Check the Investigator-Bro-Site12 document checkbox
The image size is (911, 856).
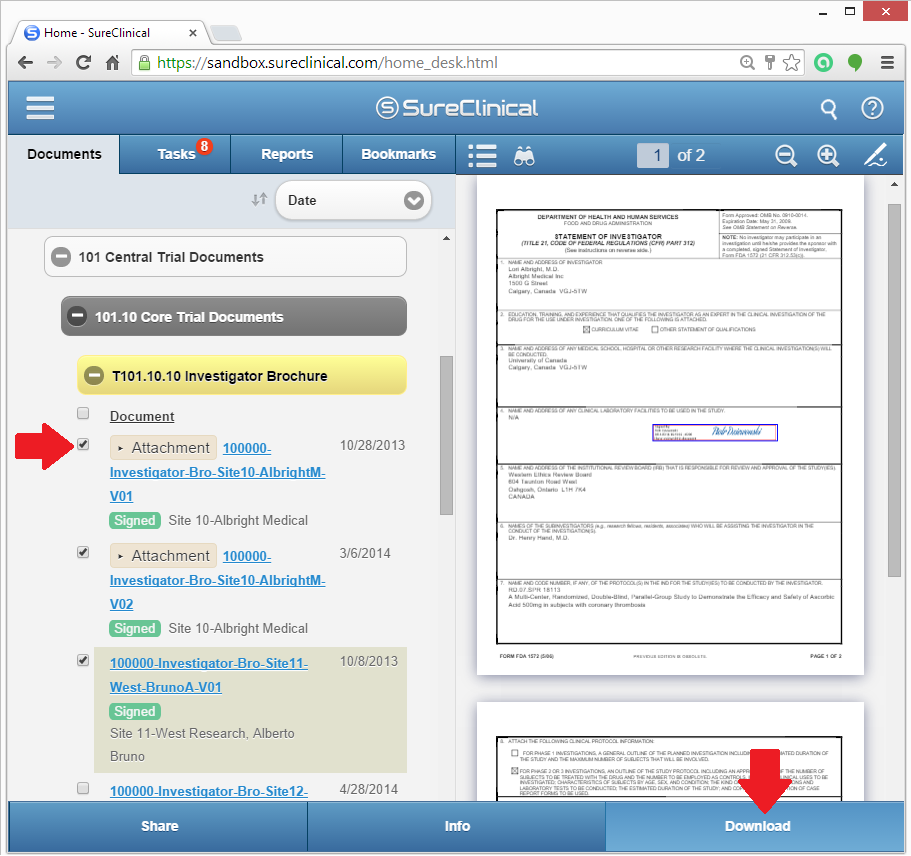point(83,788)
